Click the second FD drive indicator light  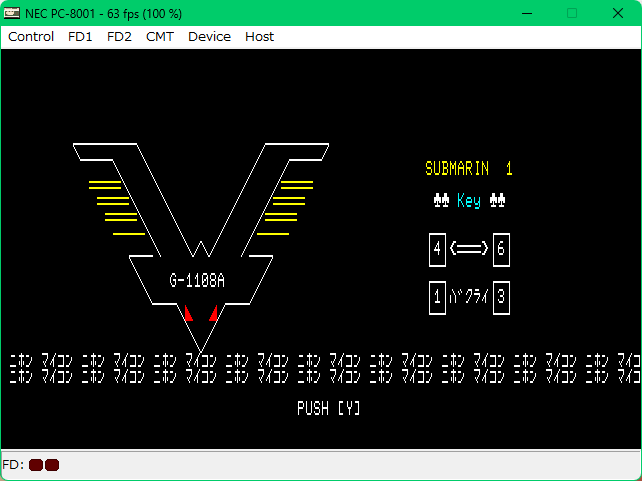point(52,465)
